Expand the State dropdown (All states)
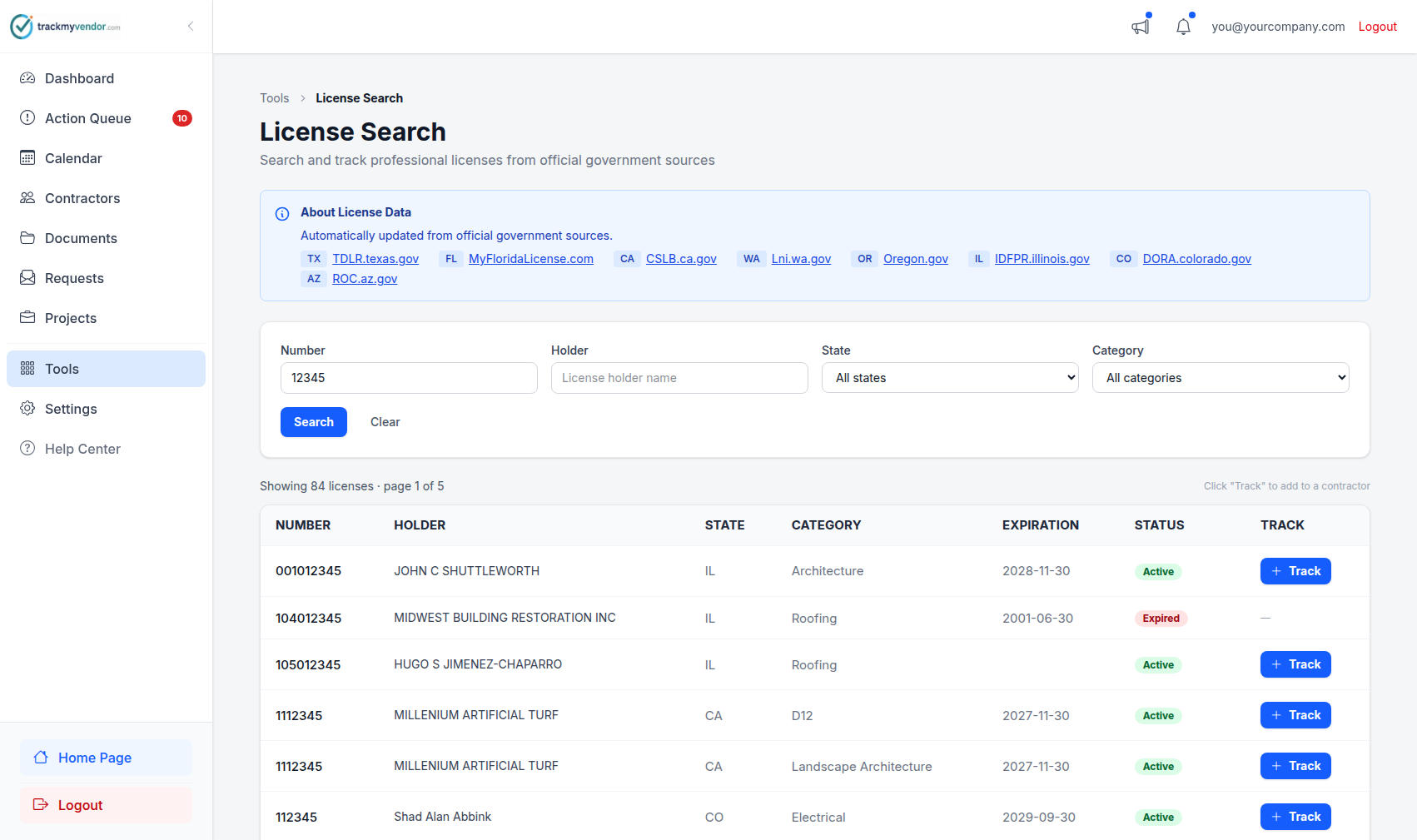Image resolution: width=1417 pixels, height=840 pixels. 950,378
